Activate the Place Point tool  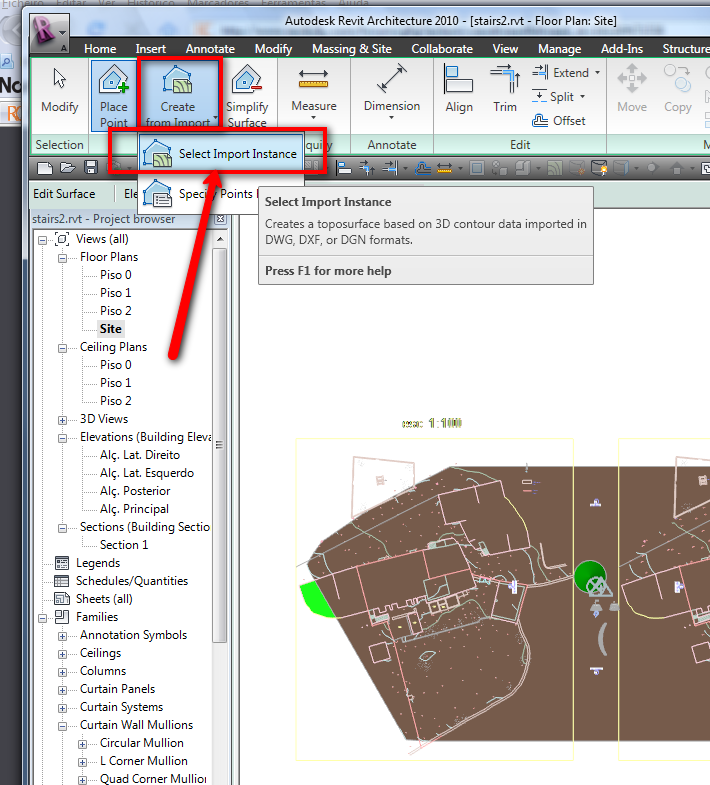point(114,92)
